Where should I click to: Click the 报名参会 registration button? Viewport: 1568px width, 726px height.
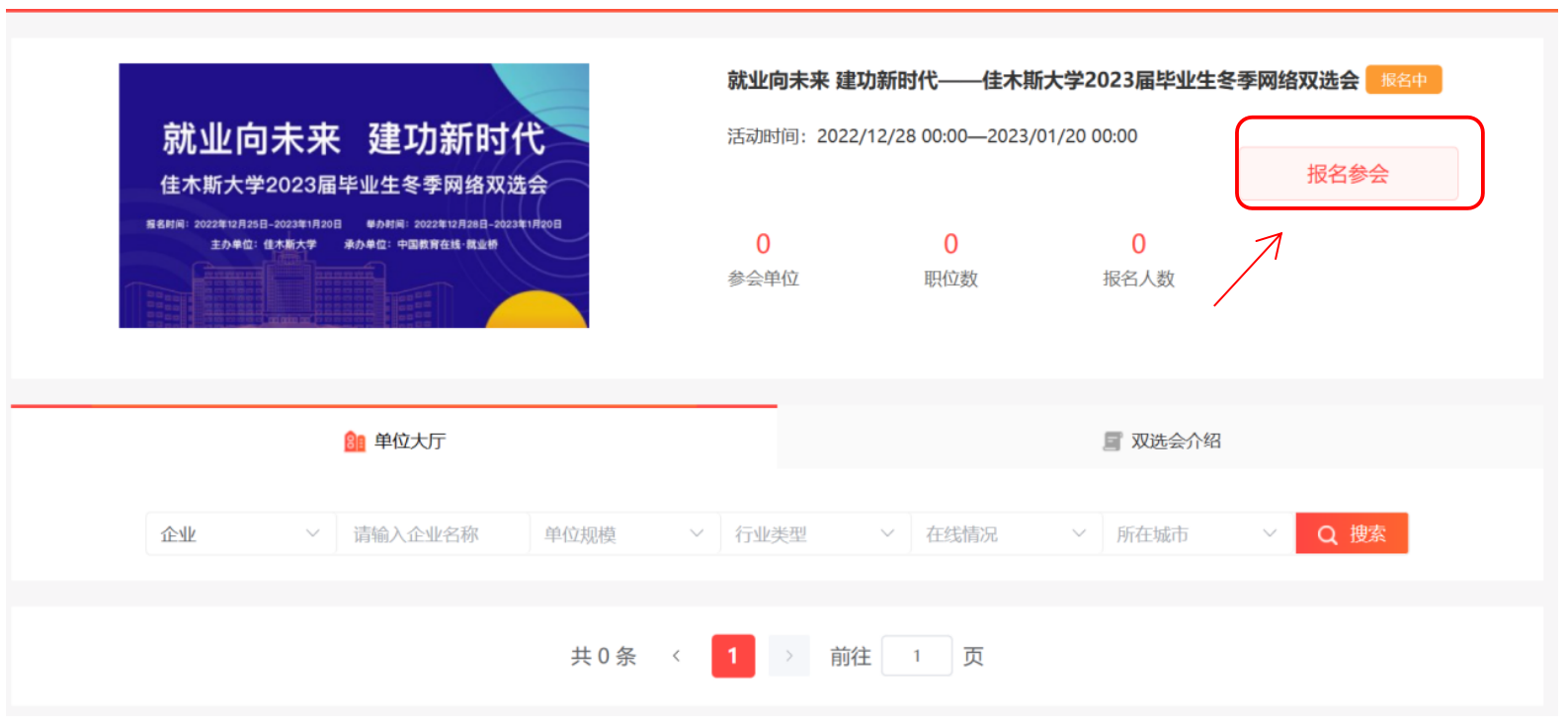(x=1348, y=174)
